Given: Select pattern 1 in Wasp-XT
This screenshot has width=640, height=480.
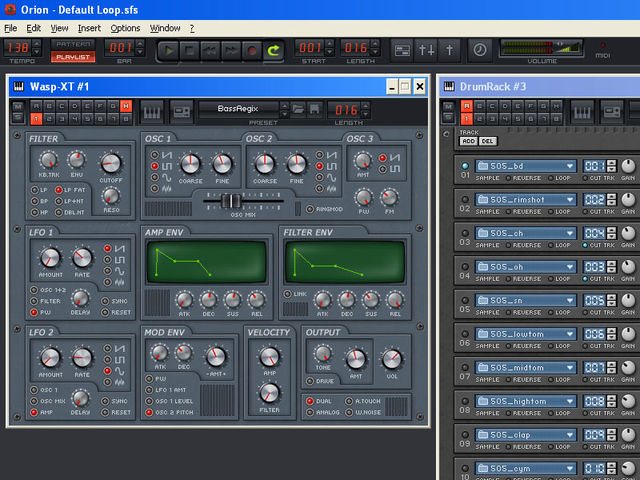Looking at the screenshot, I should [36, 119].
